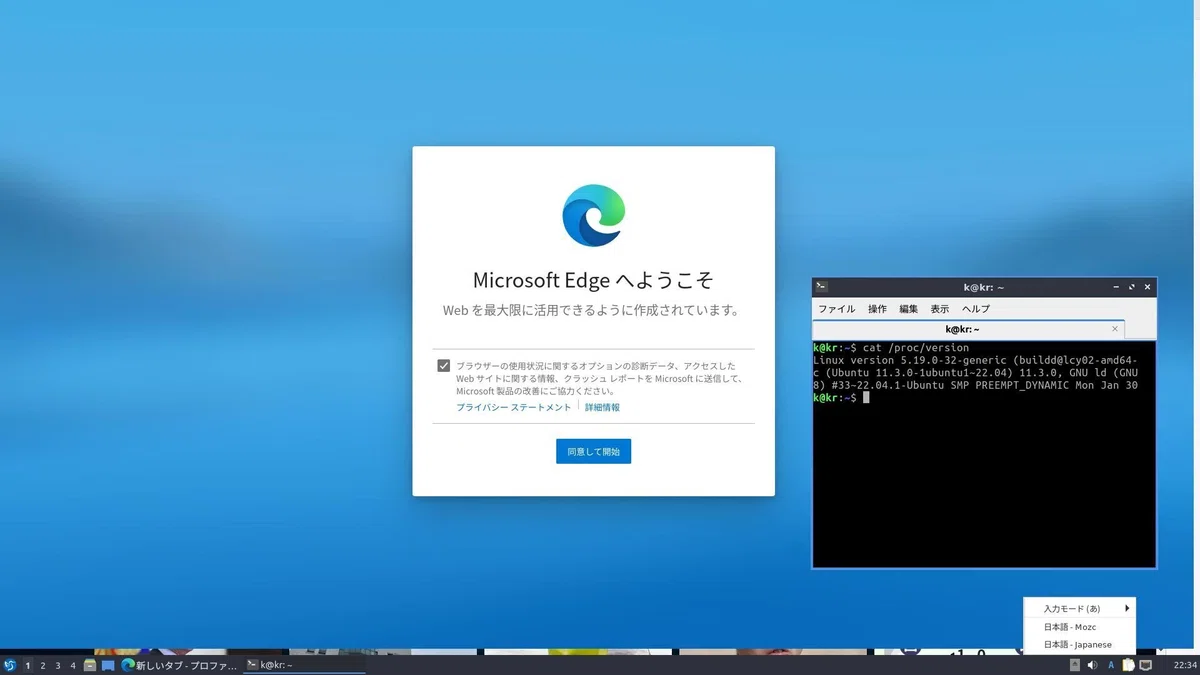Select 日本語 - Japanese keyboard layout
This screenshot has height=675, width=1200.
click(1080, 645)
